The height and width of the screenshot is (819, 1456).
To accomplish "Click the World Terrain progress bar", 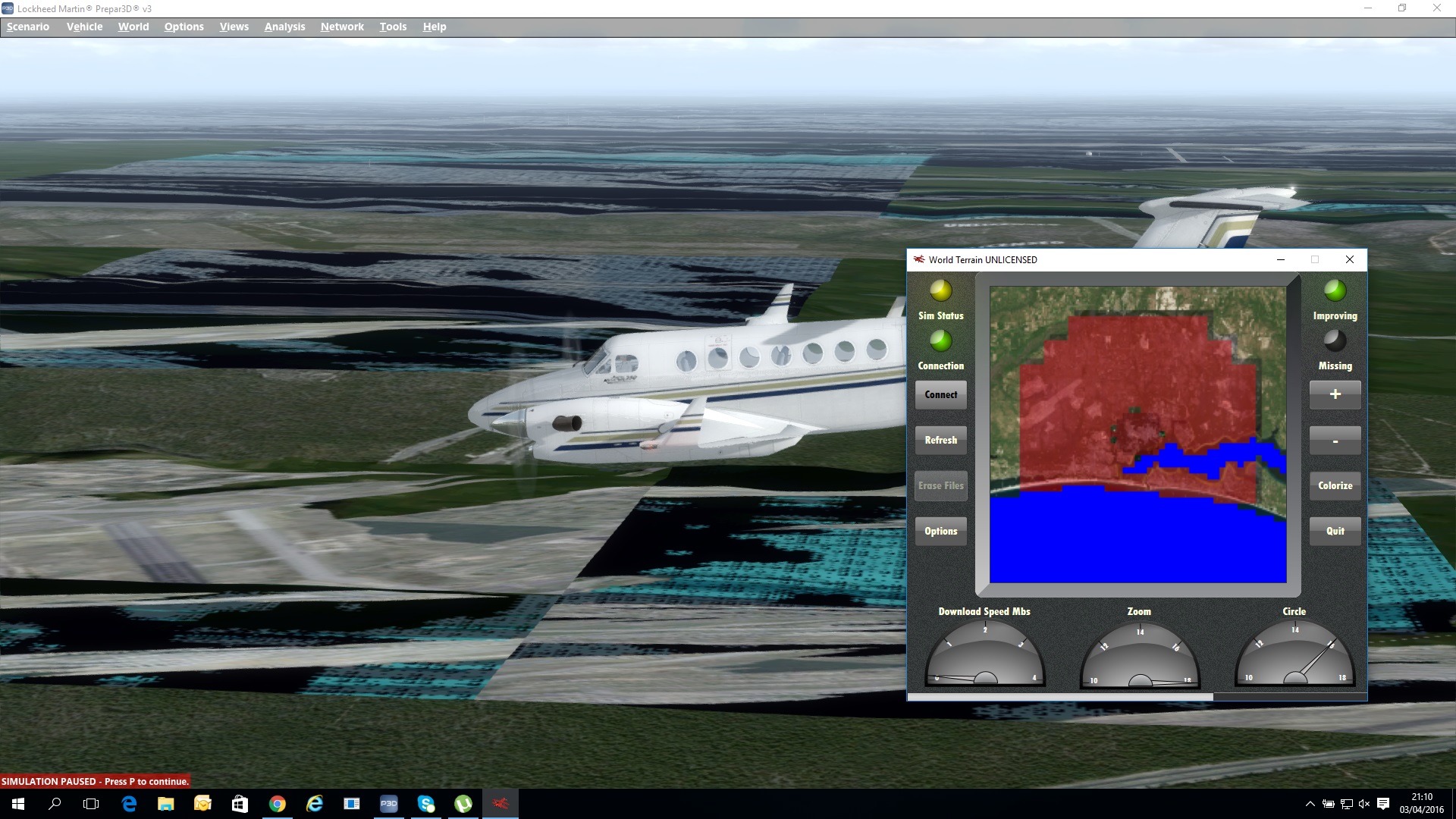I will pyautogui.click(x=1137, y=696).
